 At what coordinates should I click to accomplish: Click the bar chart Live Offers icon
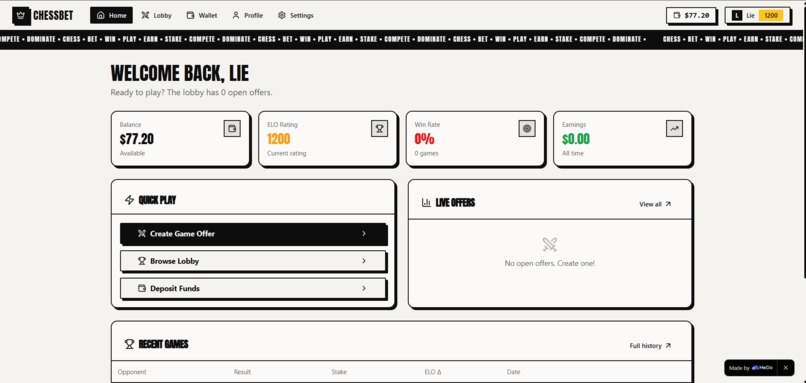(x=426, y=203)
